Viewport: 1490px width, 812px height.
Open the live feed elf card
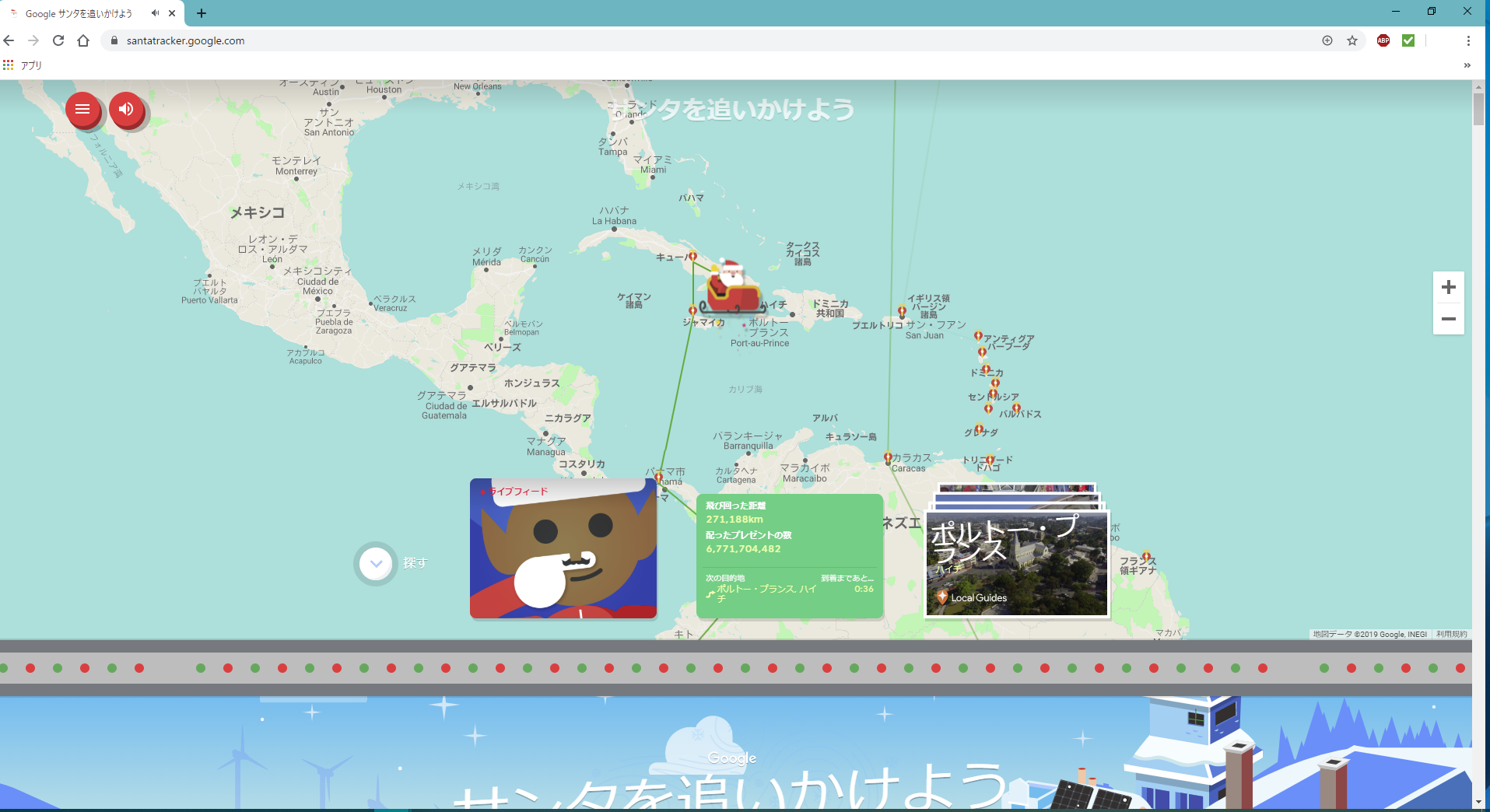click(563, 548)
